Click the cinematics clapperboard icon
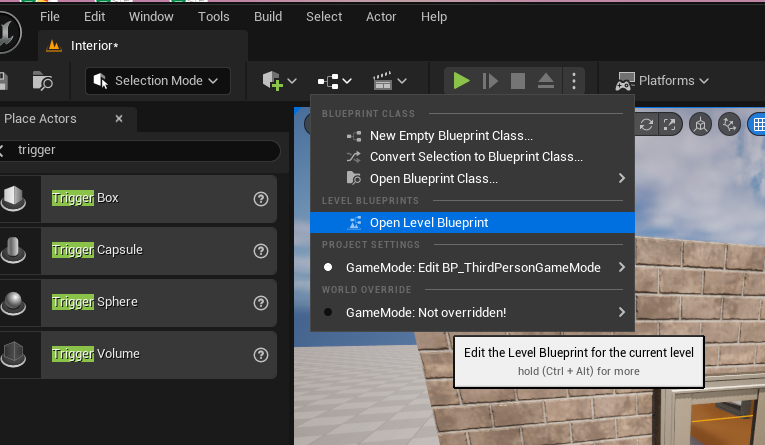 click(x=383, y=81)
